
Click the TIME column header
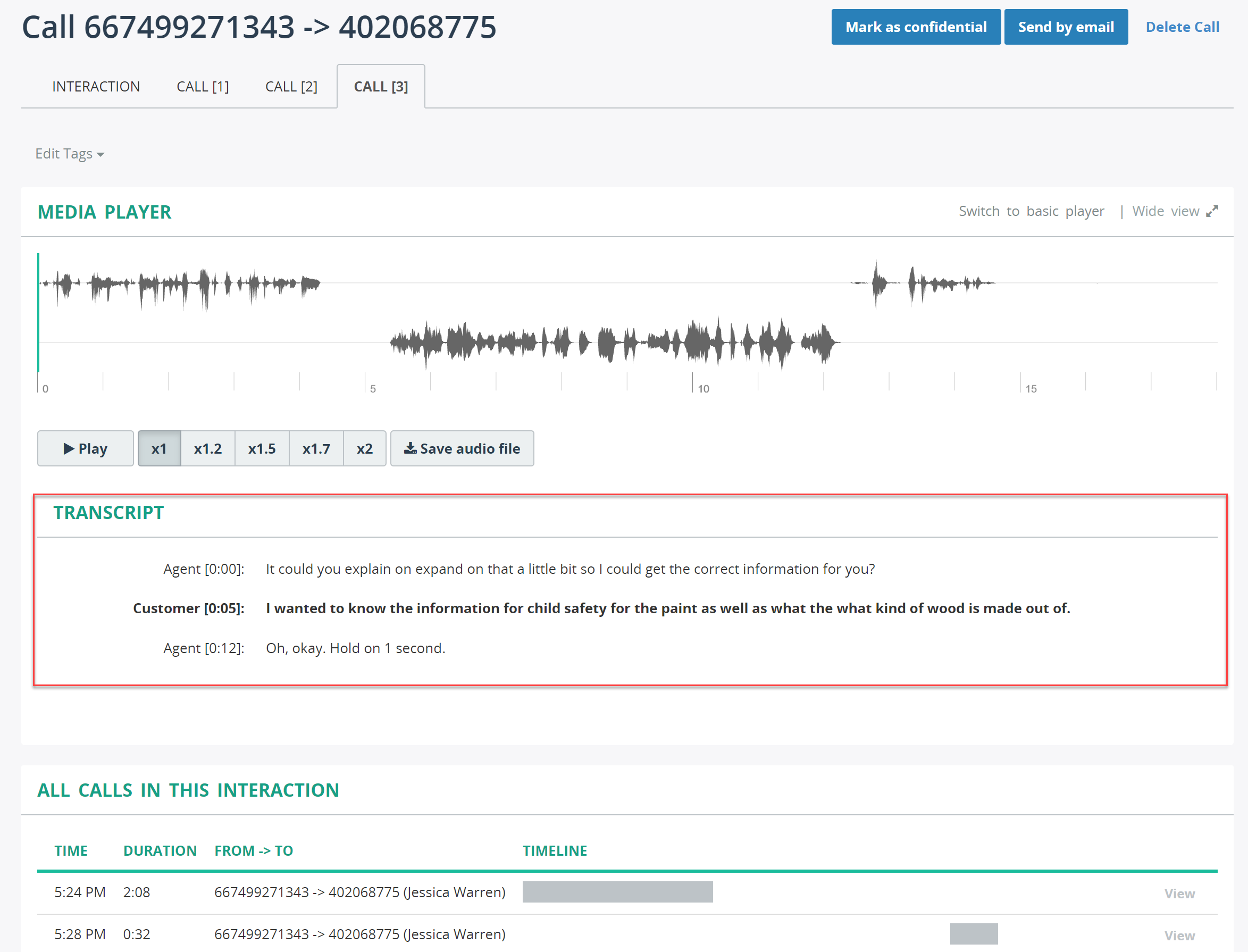71,850
